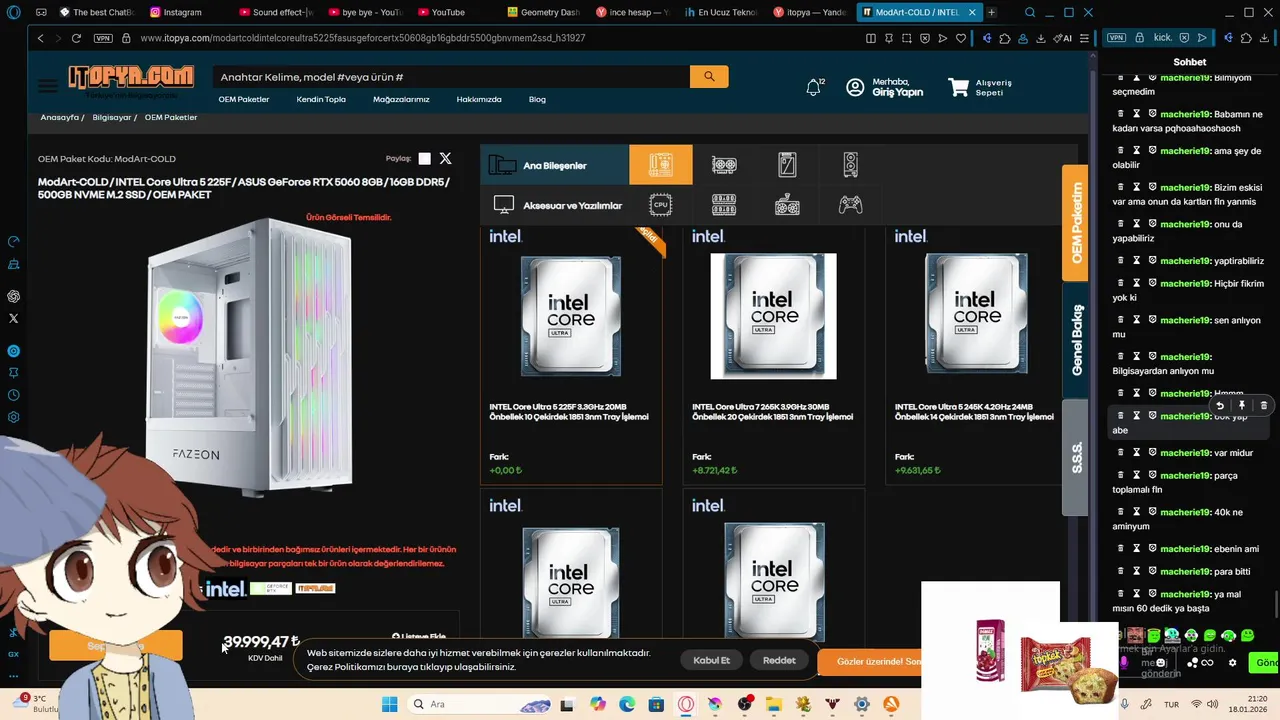The image size is (1280, 720).
Task: Open the browser snapshot tool icon
Action: (907, 38)
